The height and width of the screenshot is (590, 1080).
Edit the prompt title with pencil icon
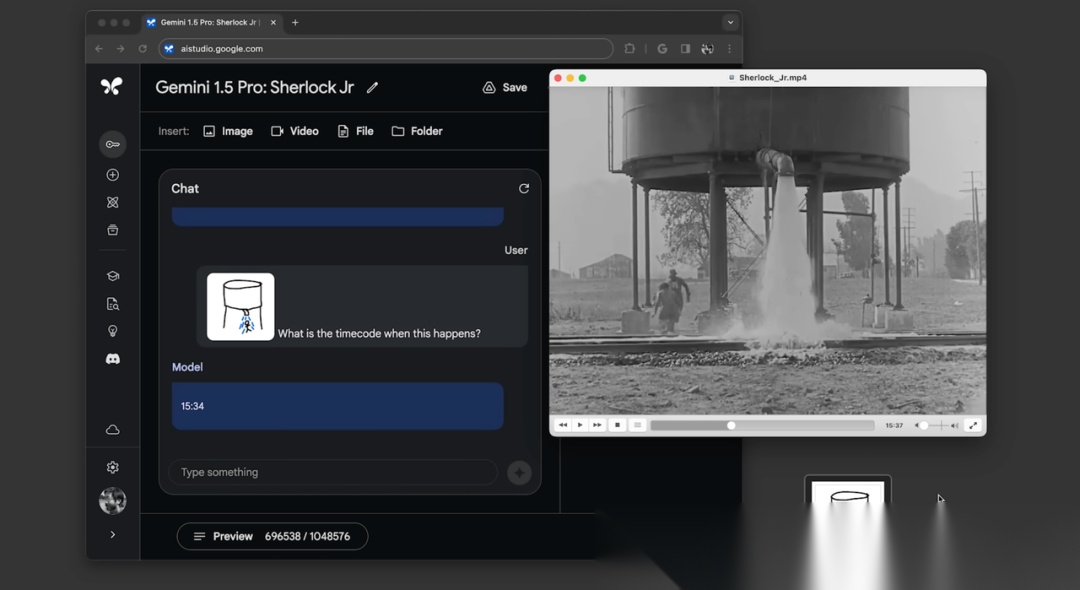[x=372, y=87]
